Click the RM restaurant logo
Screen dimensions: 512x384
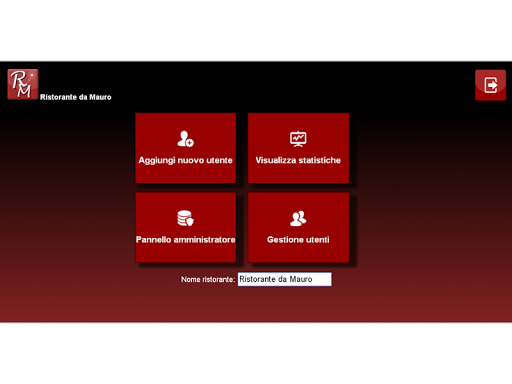coord(23,84)
